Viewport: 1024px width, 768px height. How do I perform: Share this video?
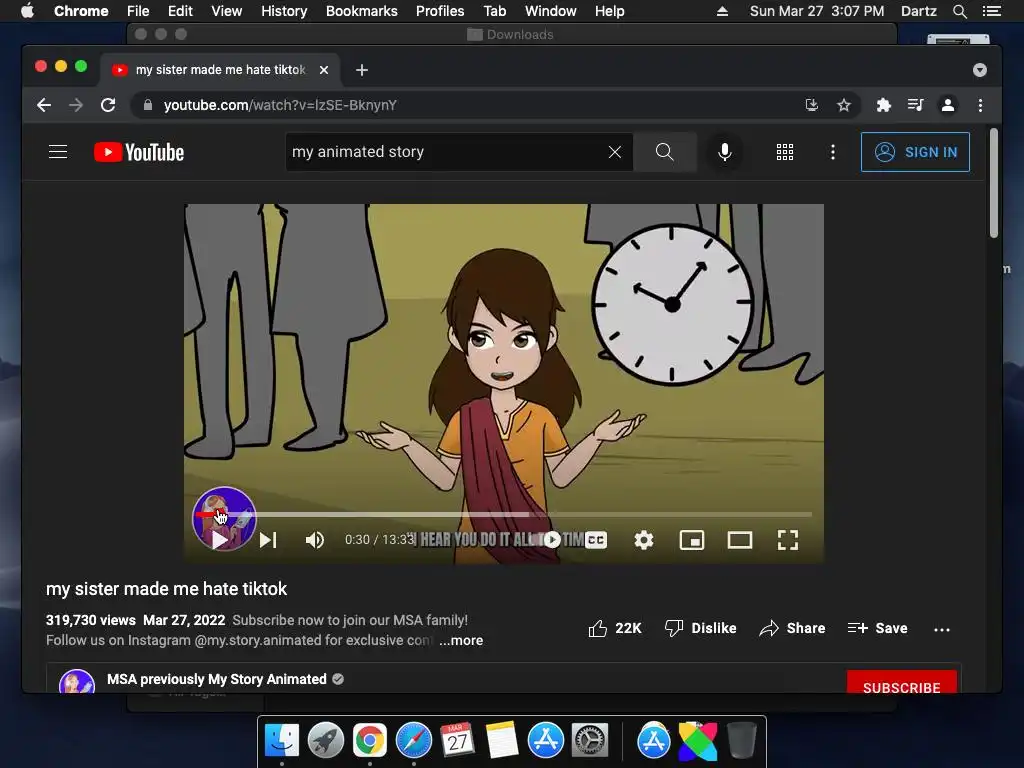coord(792,628)
